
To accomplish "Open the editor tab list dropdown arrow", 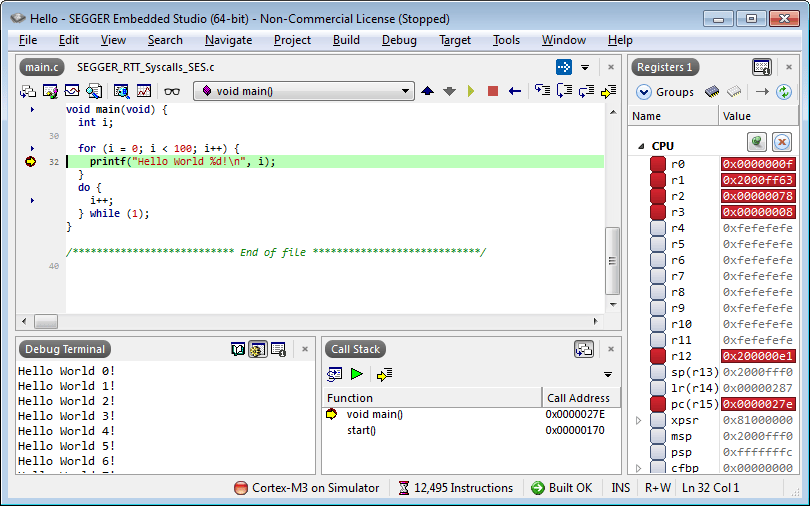I will [585, 67].
